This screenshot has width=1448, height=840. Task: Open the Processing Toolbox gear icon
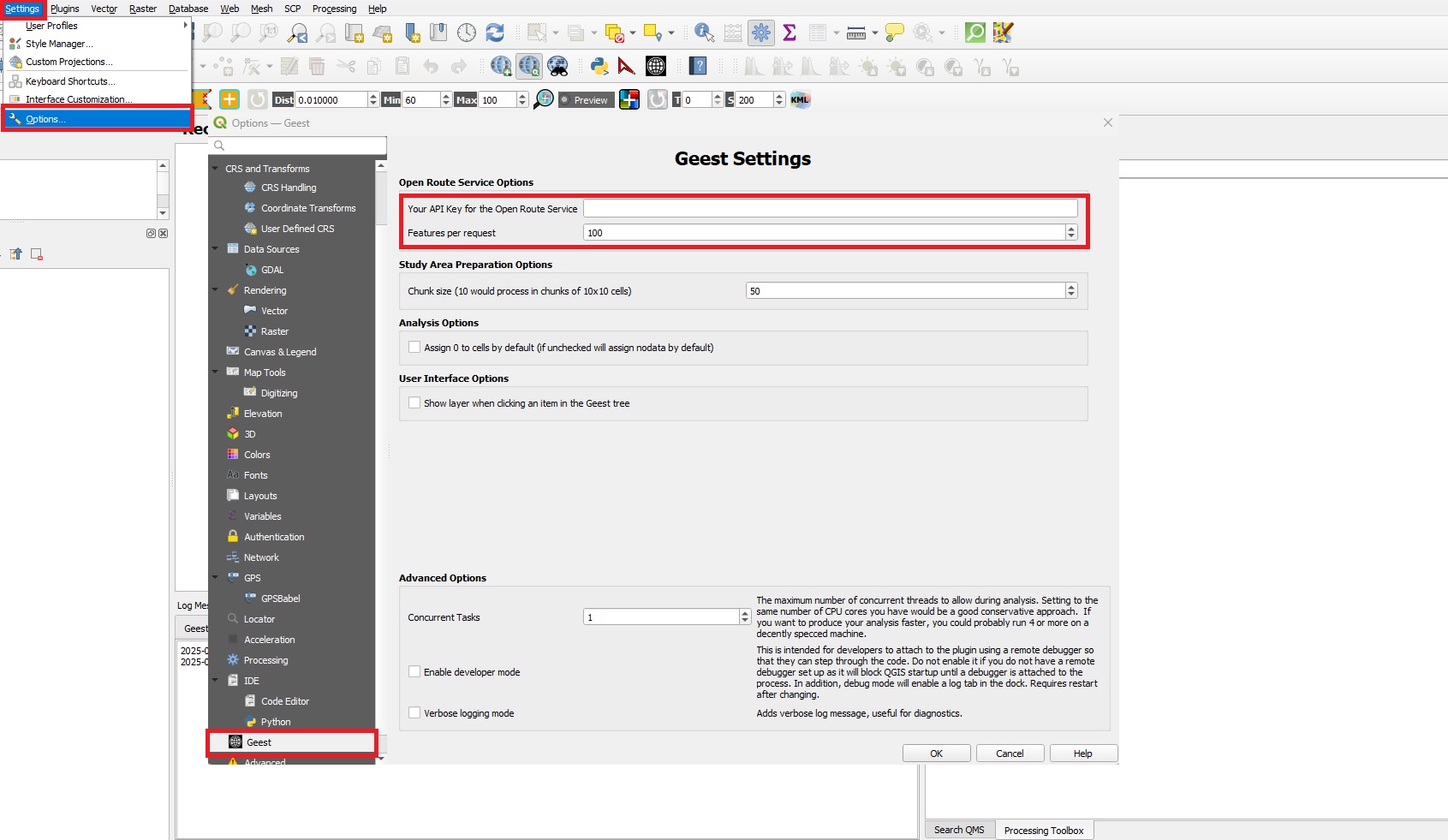click(761, 33)
